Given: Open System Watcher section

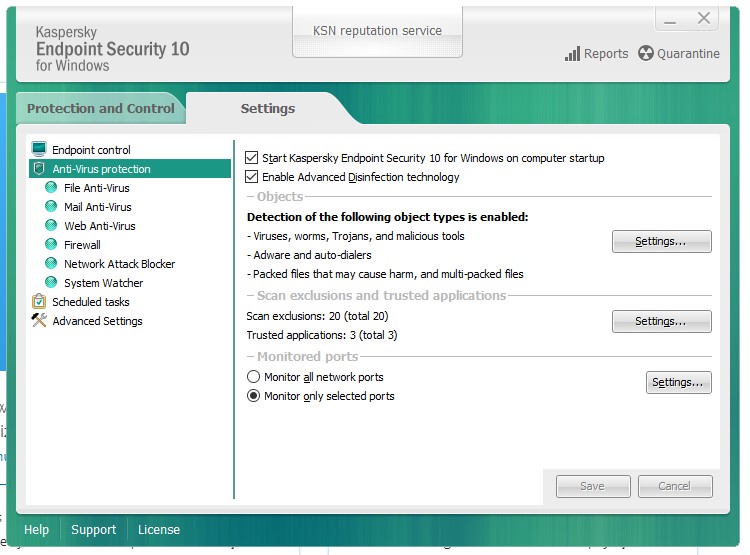Looking at the screenshot, I should coord(103,283).
